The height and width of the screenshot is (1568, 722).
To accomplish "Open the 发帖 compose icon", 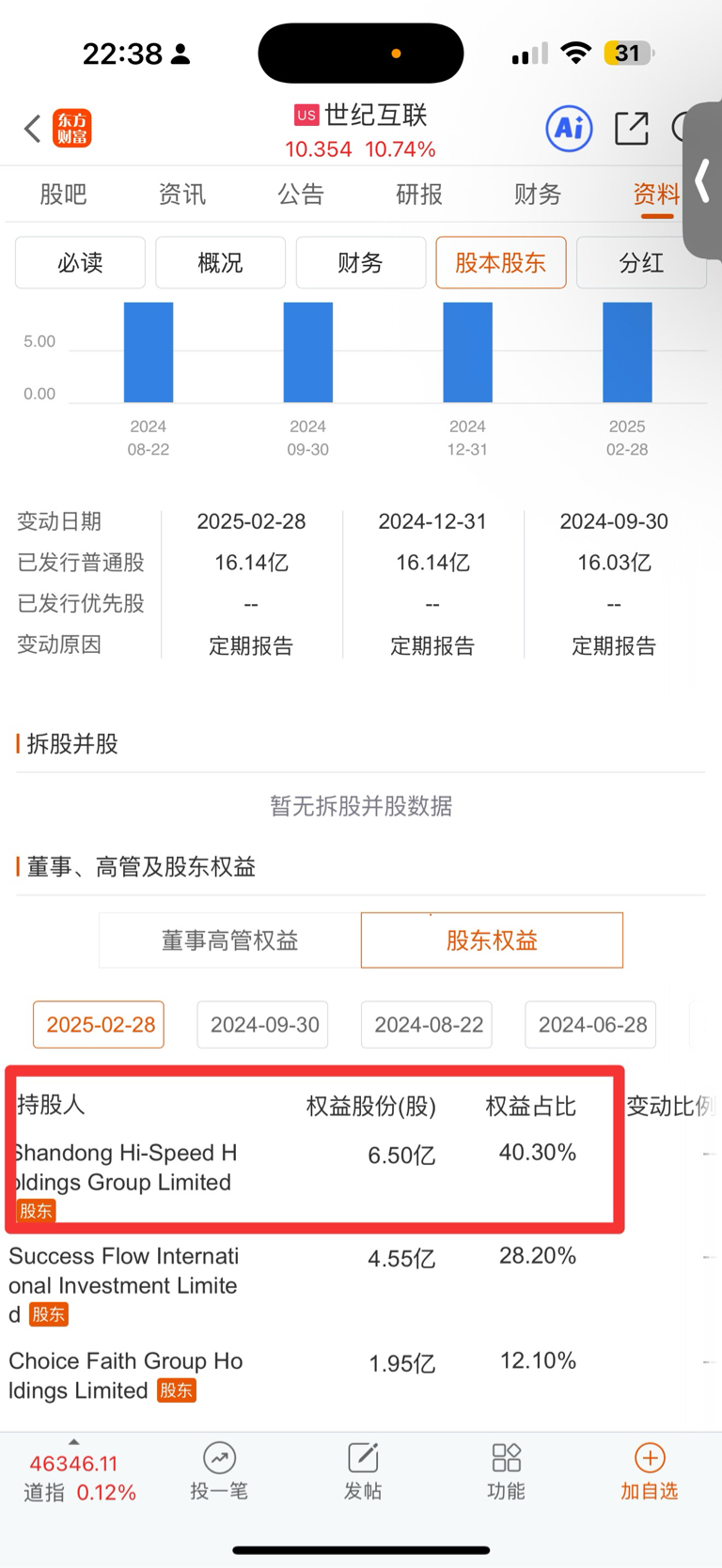I will click(363, 1458).
